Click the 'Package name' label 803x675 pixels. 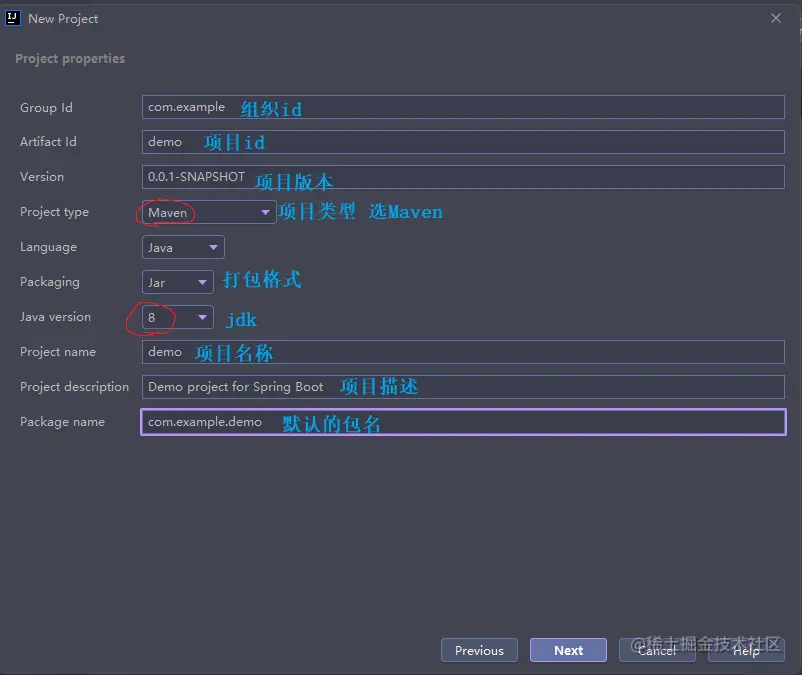click(x=62, y=422)
